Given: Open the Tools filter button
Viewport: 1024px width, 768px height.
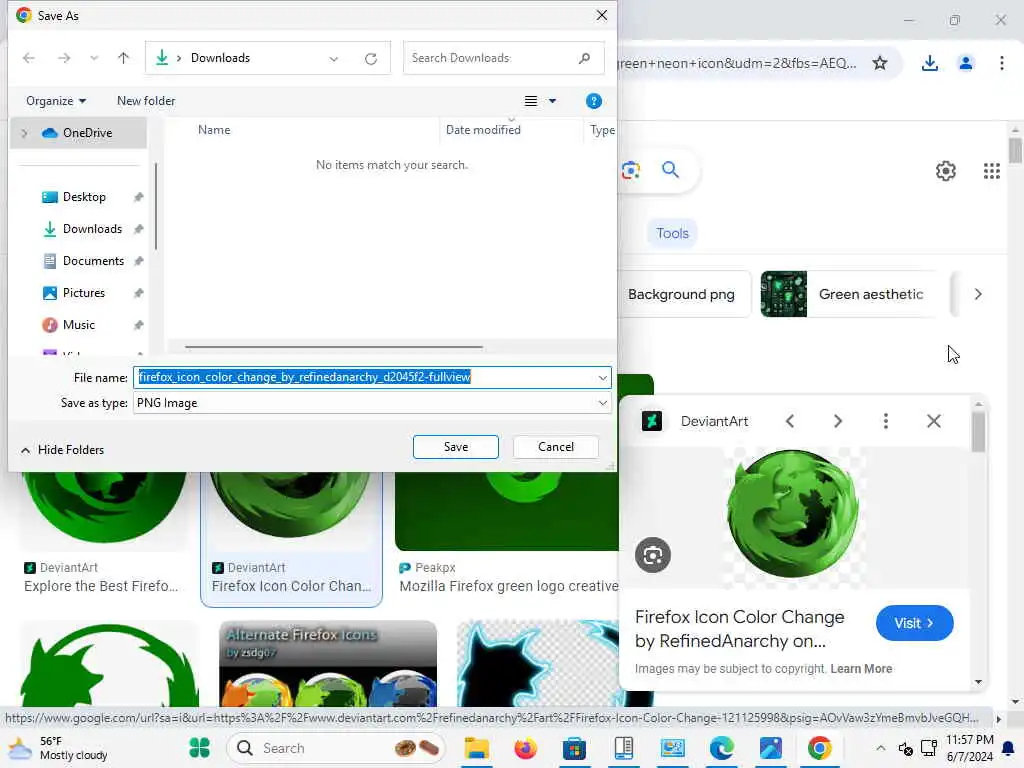Looking at the screenshot, I should [672, 233].
